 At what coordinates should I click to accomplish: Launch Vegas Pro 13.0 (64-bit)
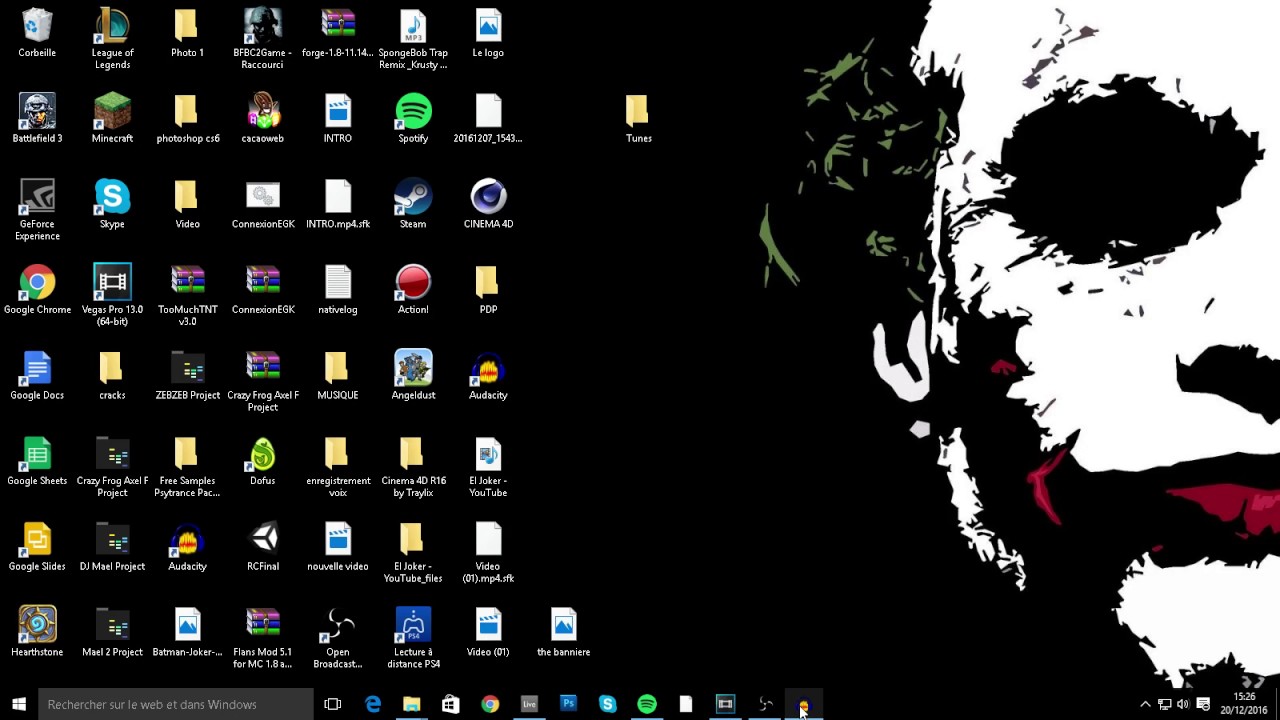[x=112, y=296]
